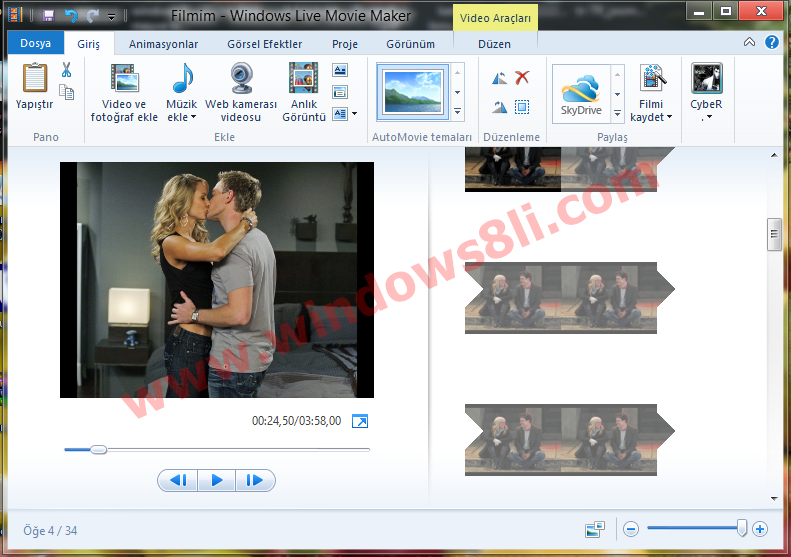Switch to the Proje tab
Screen dimensions: 791x557
point(345,44)
